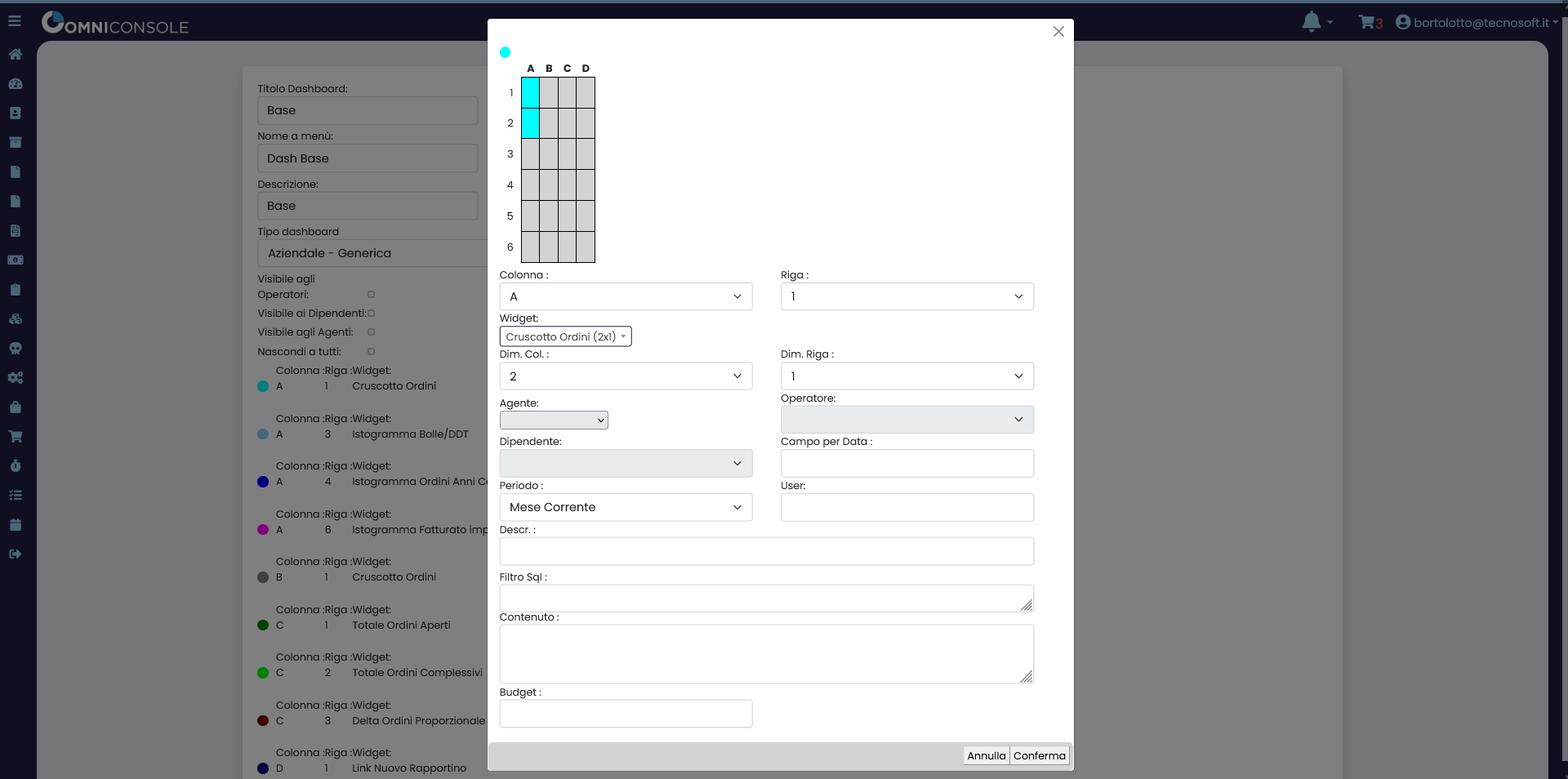Click the logout sidebar icon
The width and height of the screenshot is (1568, 779).
click(x=16, y=554)
